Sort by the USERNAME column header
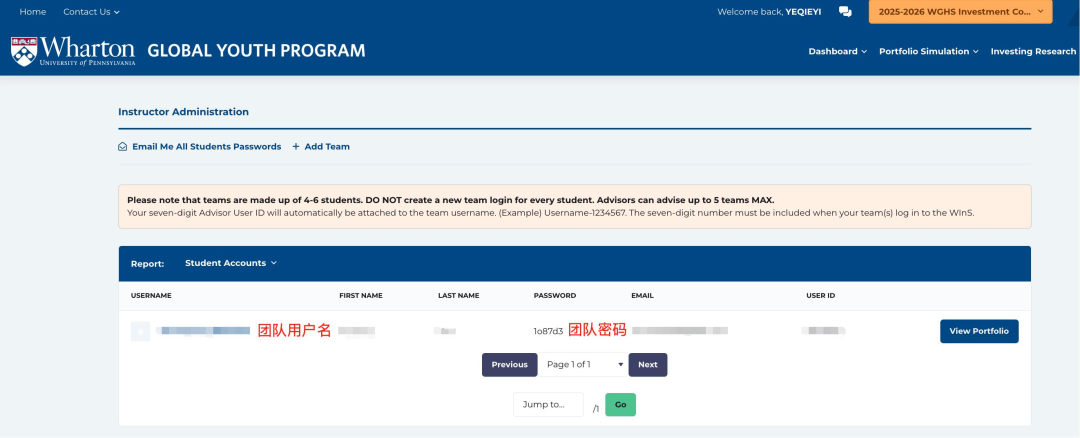 click(151, 295)
